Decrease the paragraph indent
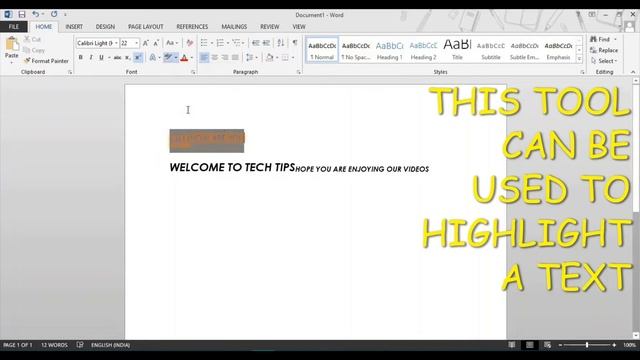640x360 pixels. [256, 43]
